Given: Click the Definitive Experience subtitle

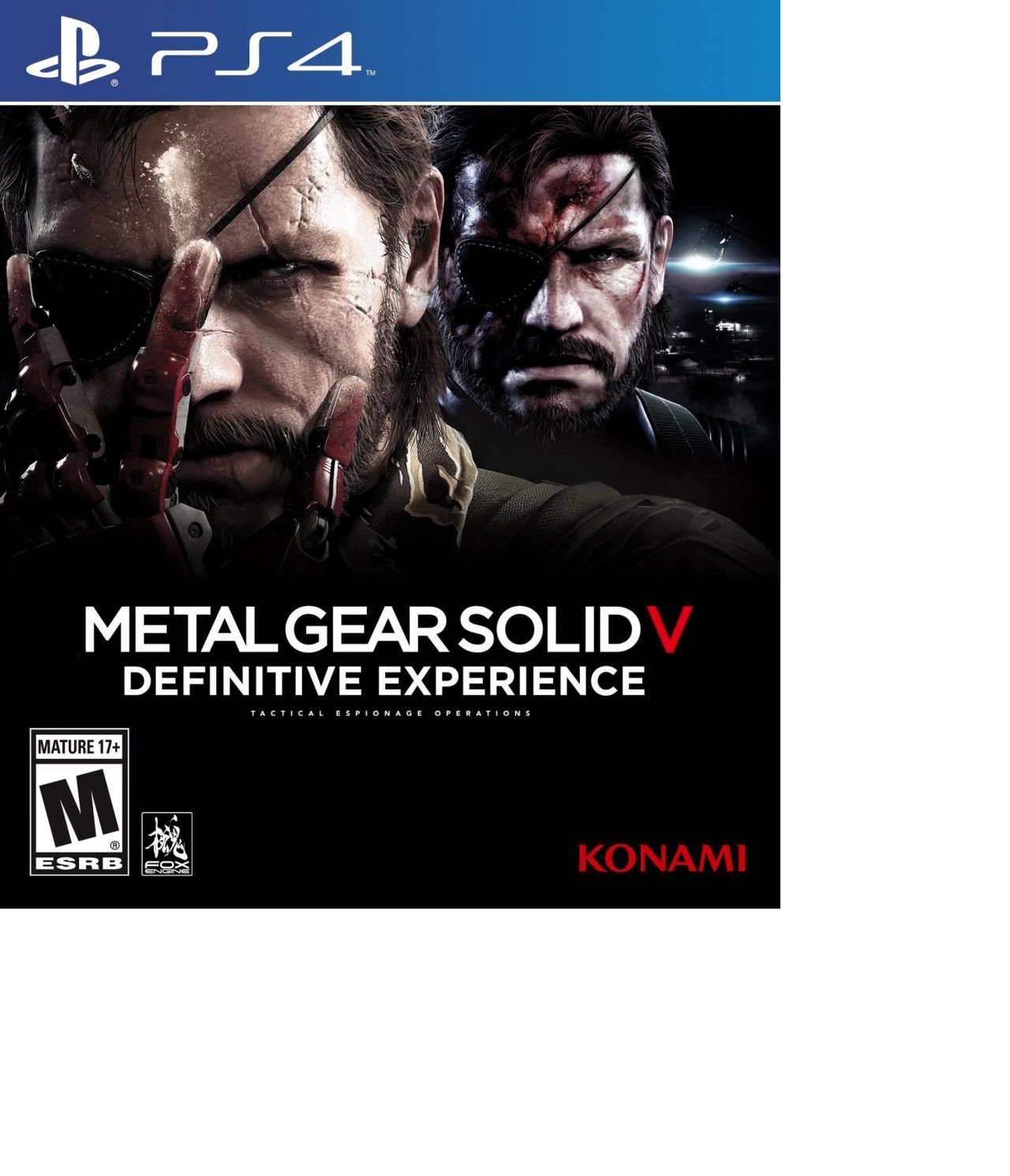Looking at the screenshot, I should [383, 681].
